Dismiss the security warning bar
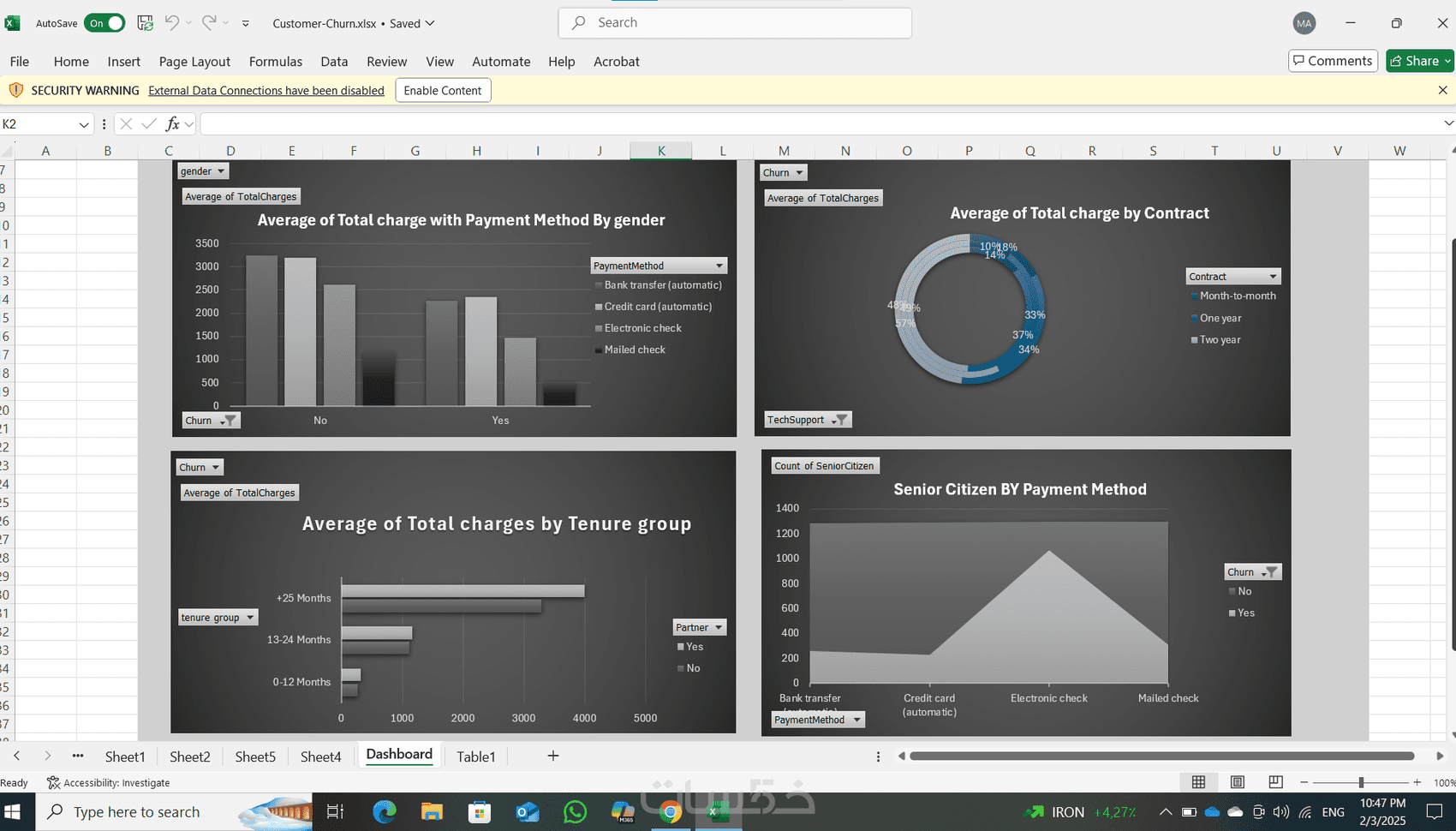1456x831 pixels. click(1442, 90)
